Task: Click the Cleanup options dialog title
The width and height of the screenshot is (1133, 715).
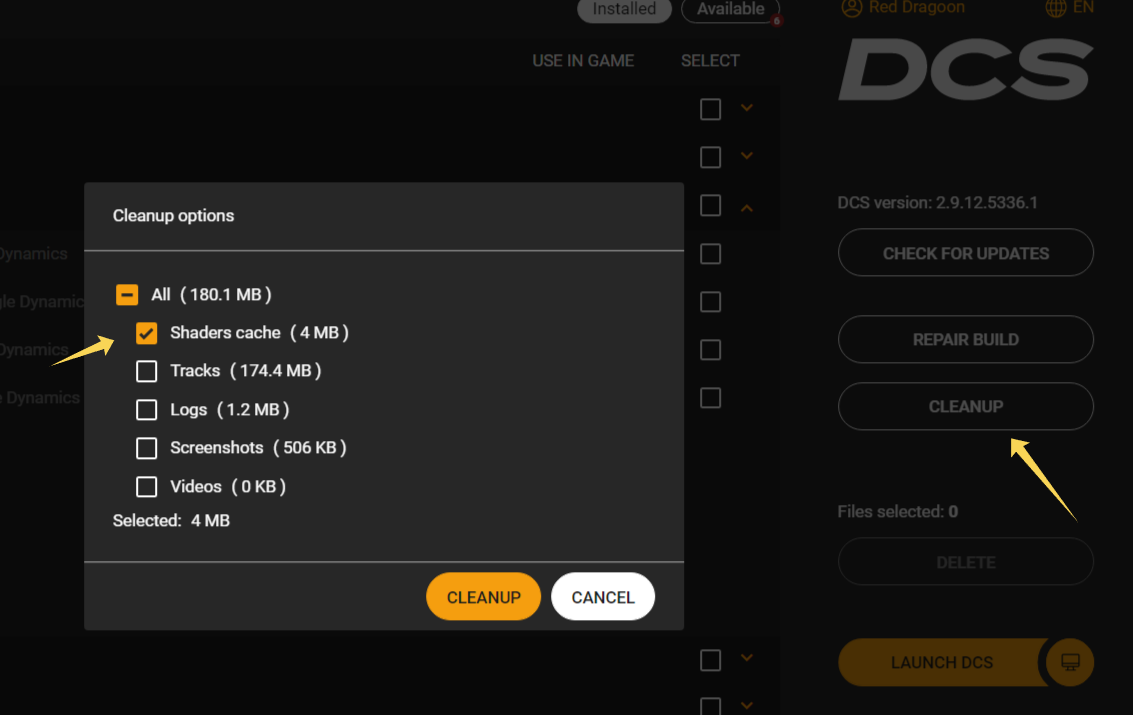Action: tap(173, 216)
